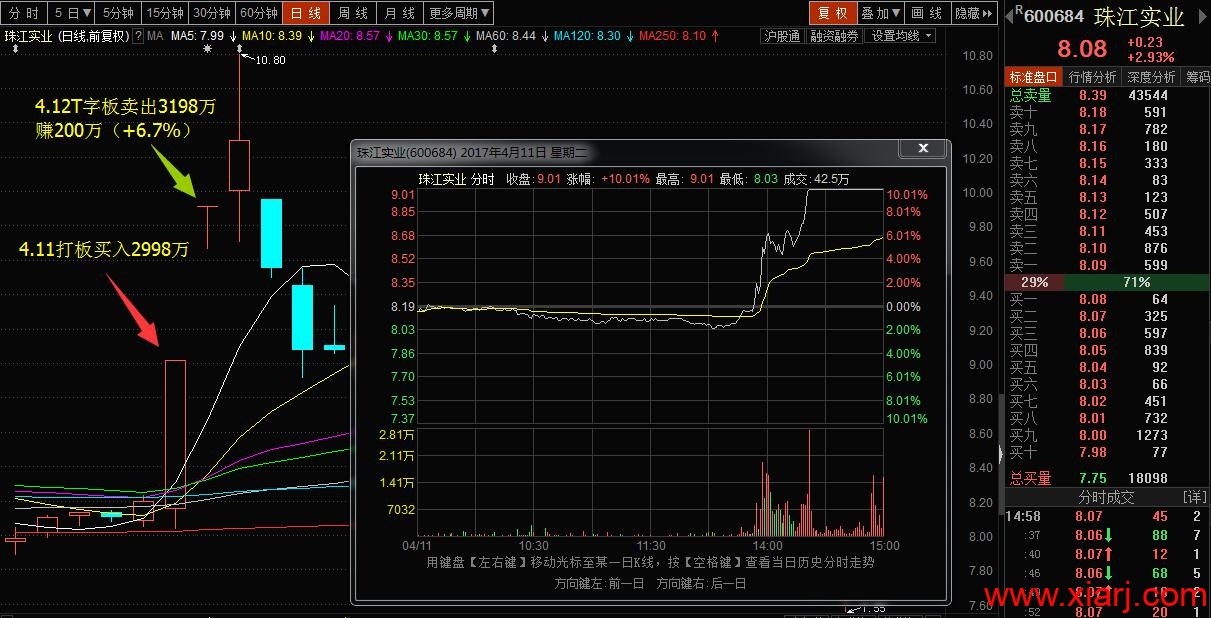Click the 融资融券 tag button

(834, 36)
